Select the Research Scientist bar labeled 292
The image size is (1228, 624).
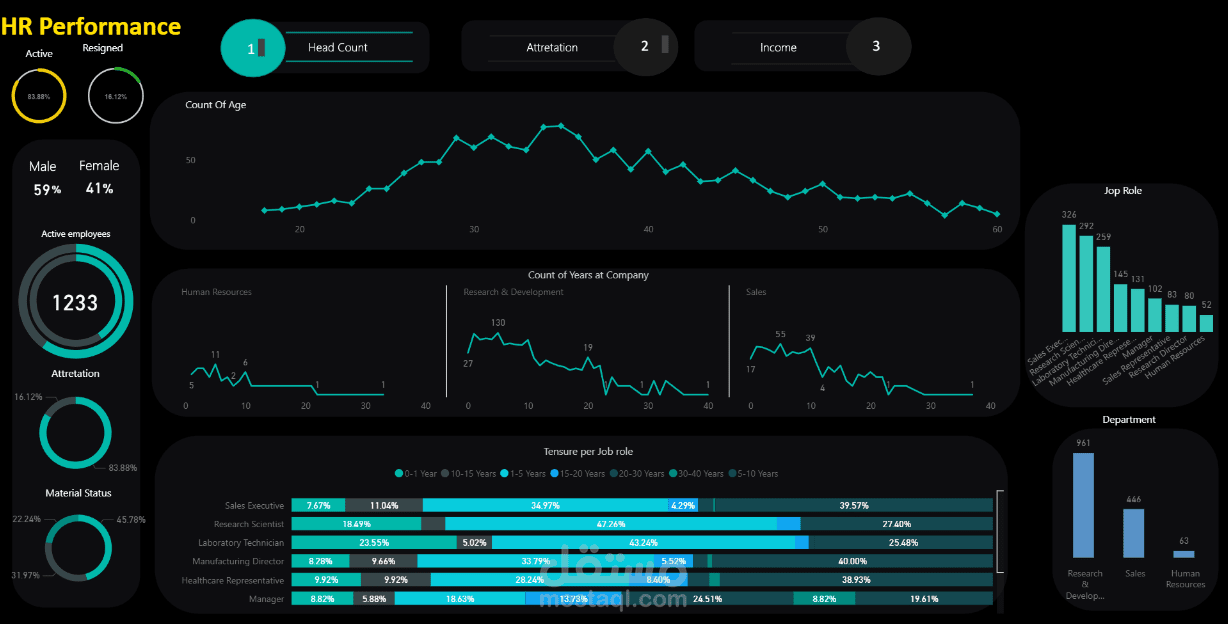(x=1086, y=284)
